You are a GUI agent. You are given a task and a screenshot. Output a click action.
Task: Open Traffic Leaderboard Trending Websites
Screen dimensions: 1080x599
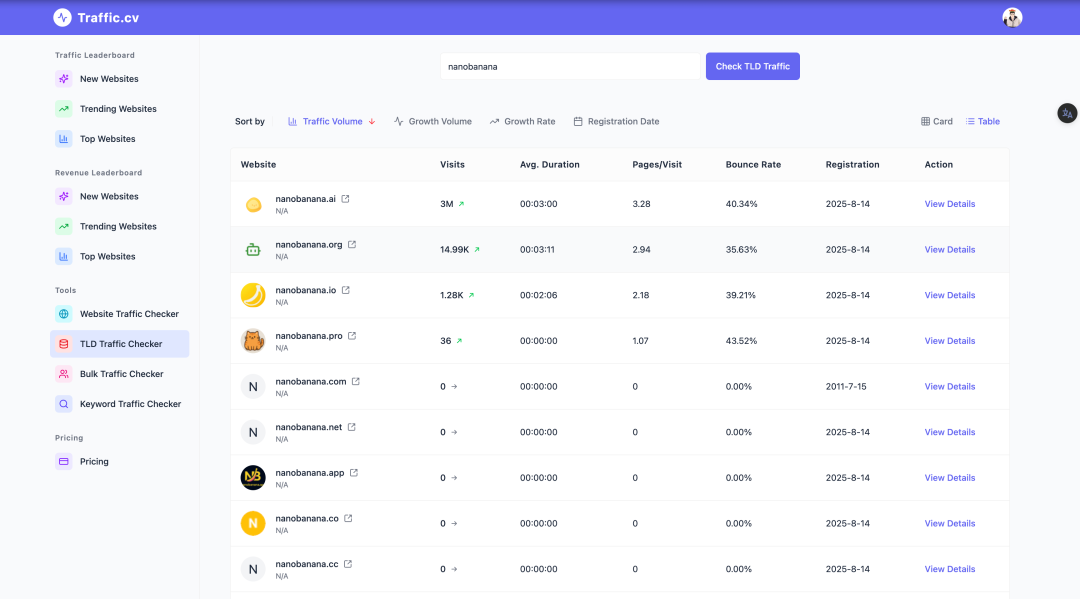click(x=119, y=109)
